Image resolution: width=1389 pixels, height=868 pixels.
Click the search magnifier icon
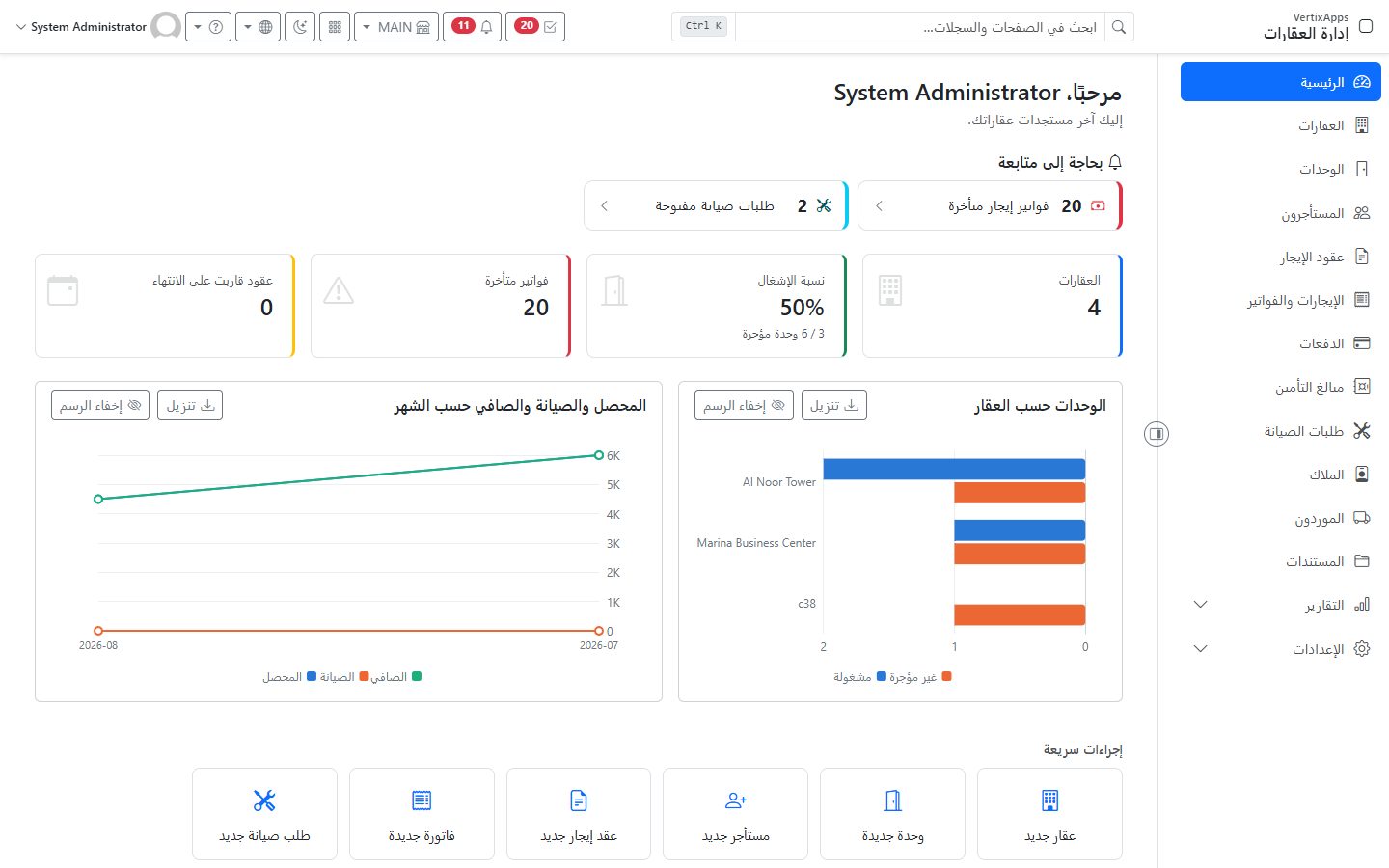click(x=1119, y=27)
